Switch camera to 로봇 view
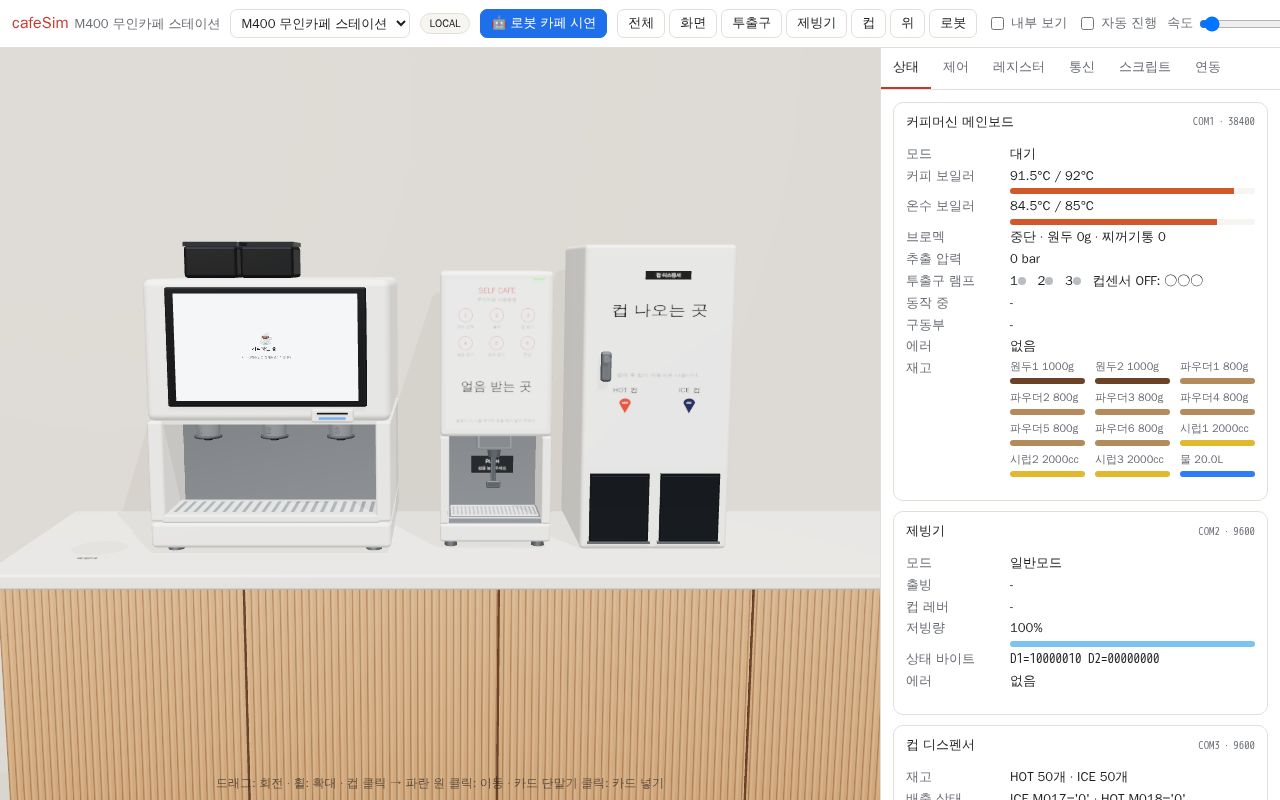 953,23
